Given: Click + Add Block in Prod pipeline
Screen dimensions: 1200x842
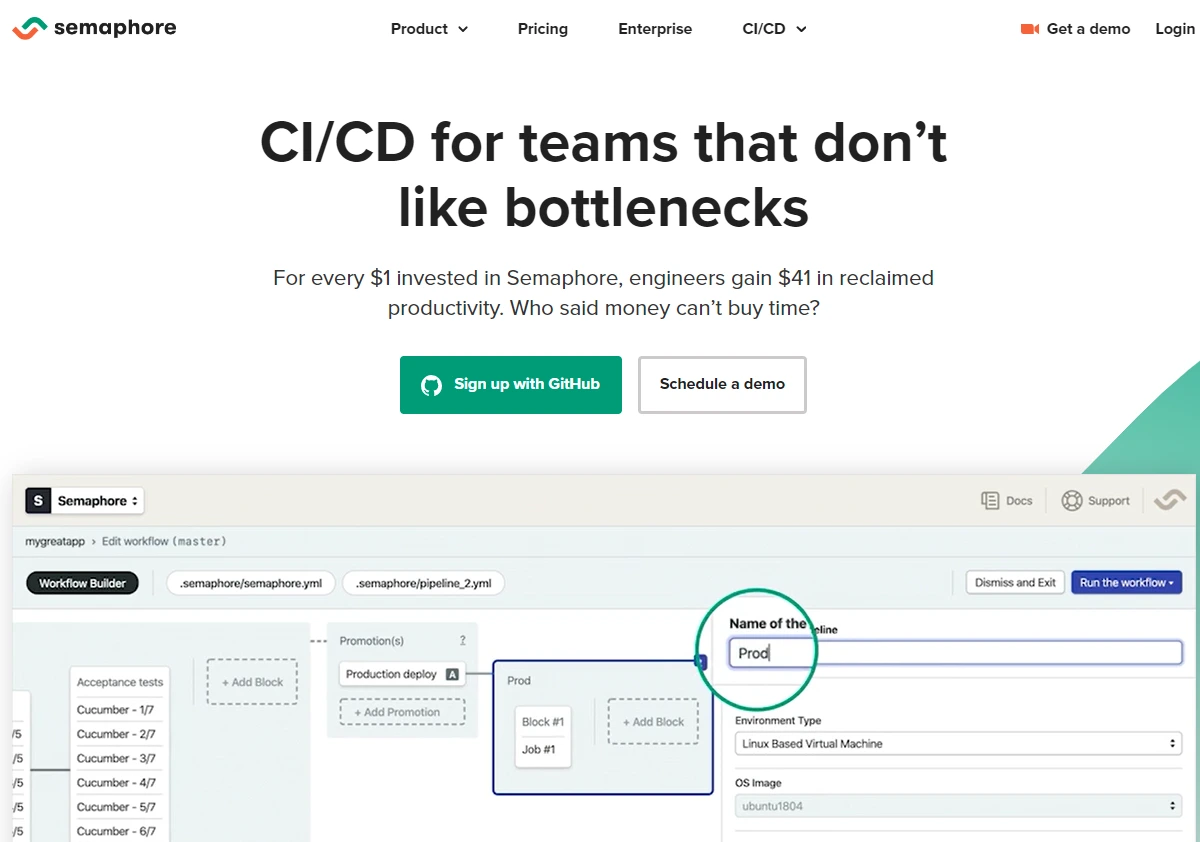Looking at the screenshot, I should (653, 722).
